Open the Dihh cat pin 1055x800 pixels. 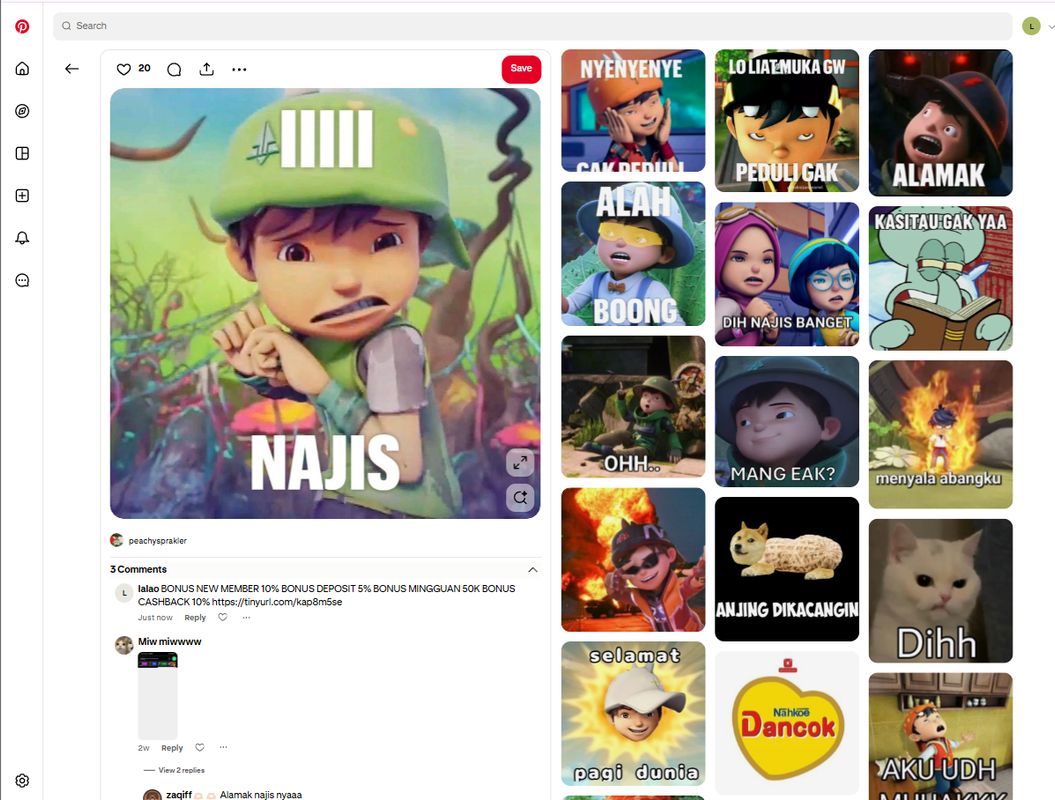tap(940, 591)
